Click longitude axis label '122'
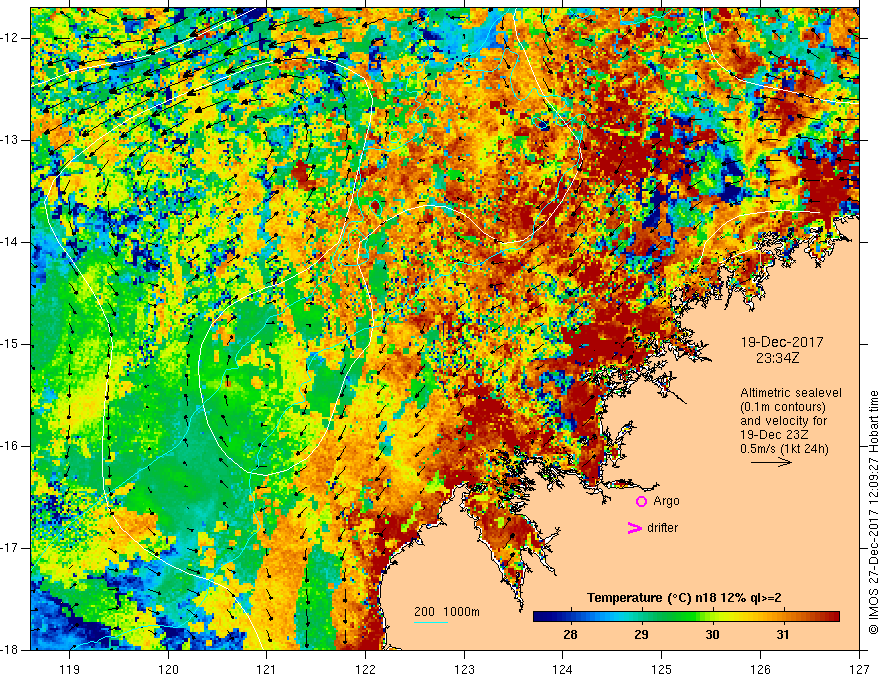The height and width of the screenshot is (680, 880). coord(365,669)
